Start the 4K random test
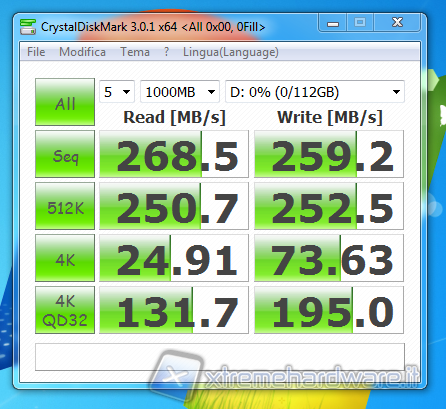The width and height of the screenshot is (446, 409). point(65,258)
